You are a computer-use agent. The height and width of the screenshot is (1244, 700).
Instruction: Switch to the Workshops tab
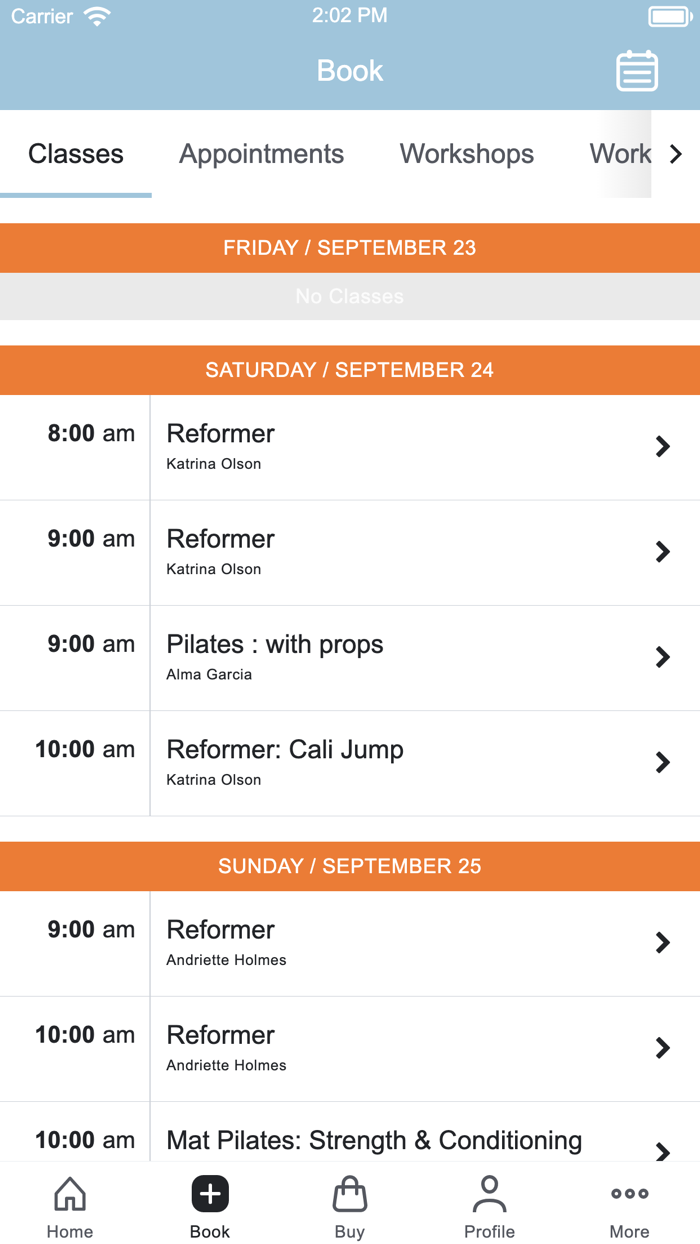click(467, 154)
